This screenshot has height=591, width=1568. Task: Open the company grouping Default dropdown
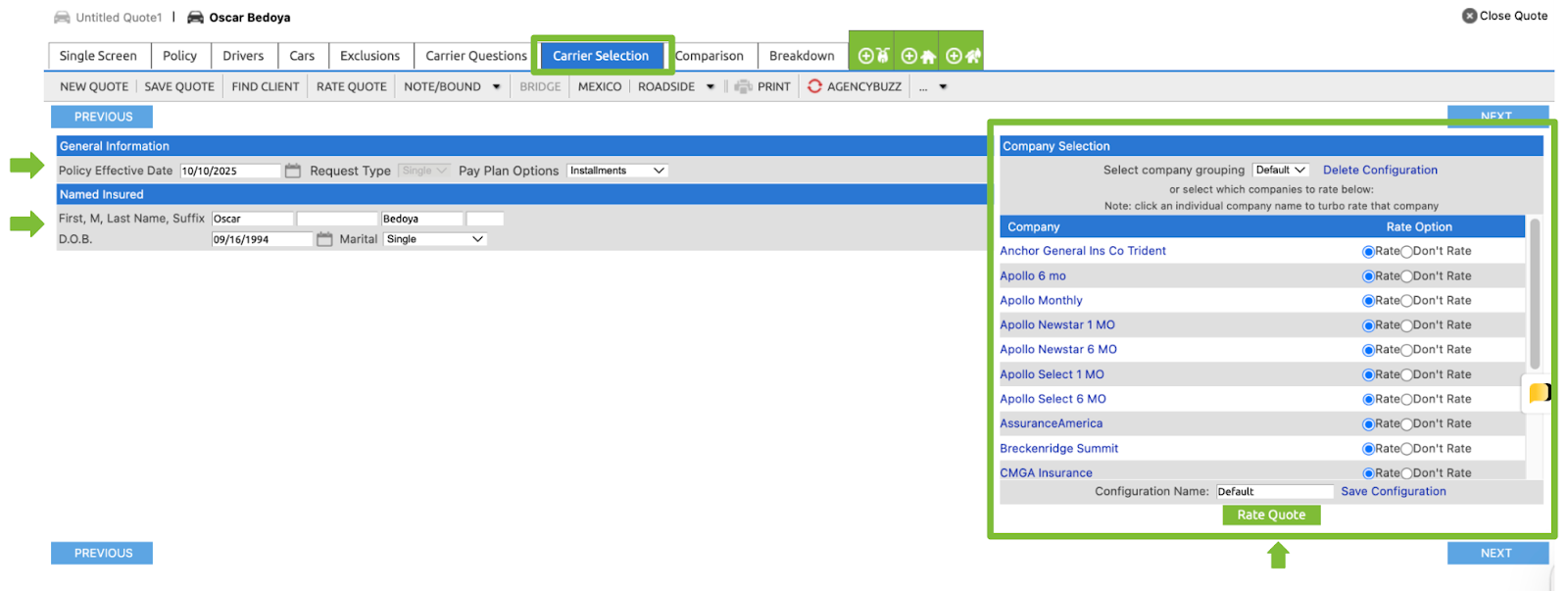(1280, 171)
